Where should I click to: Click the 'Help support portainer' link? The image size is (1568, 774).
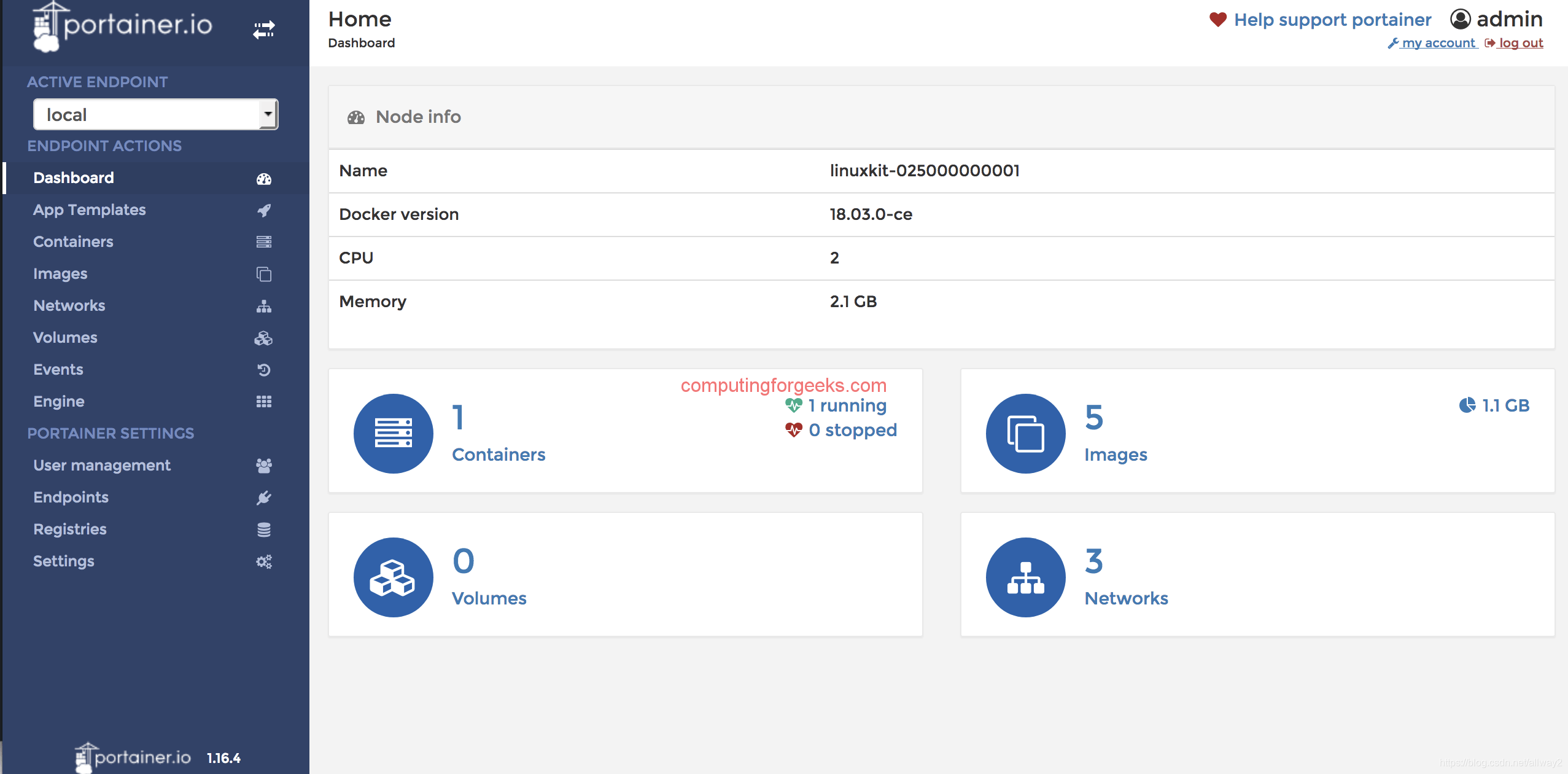(x=1332, y=20)
